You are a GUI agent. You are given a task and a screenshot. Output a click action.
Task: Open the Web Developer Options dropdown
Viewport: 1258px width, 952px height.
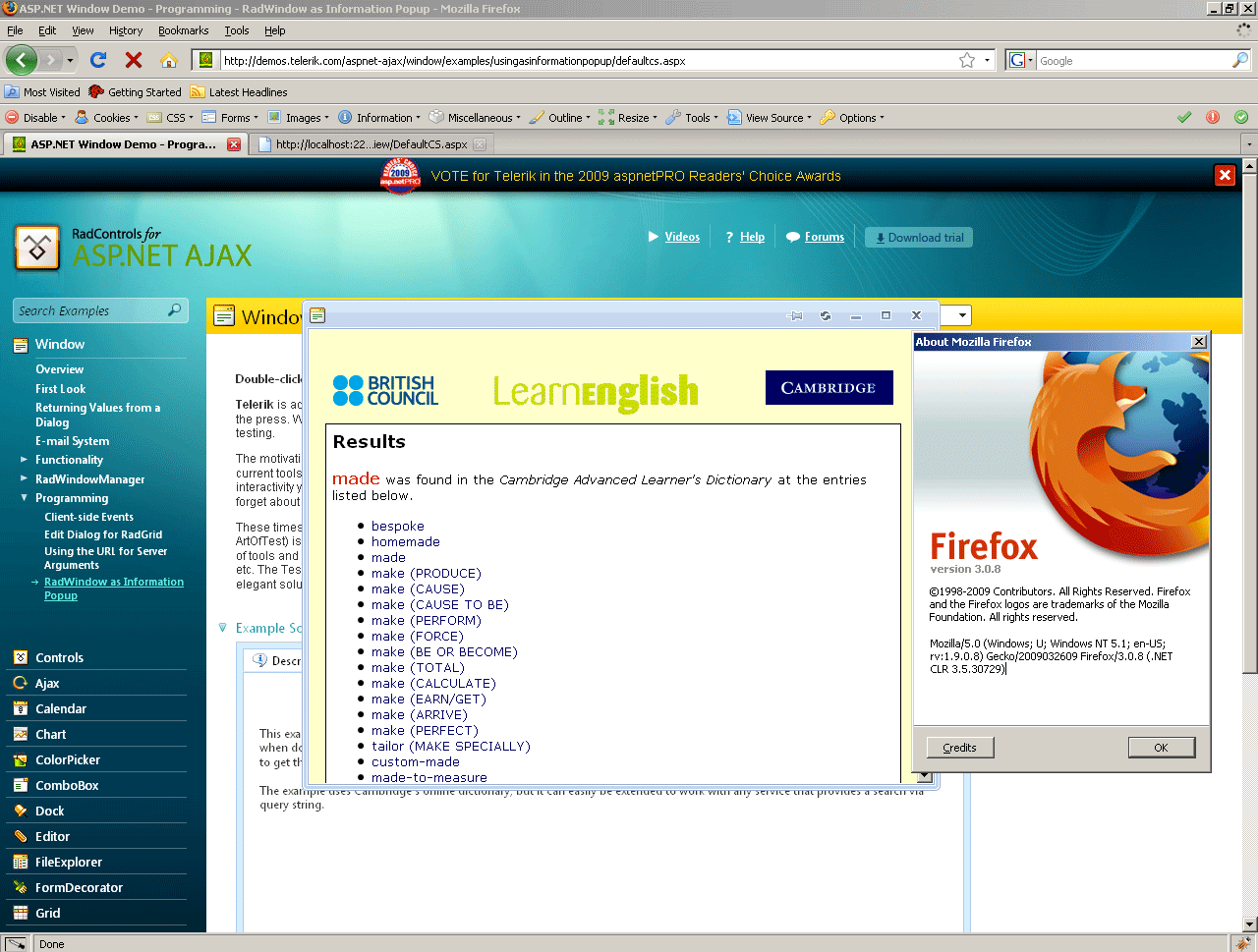pos(852,118)
